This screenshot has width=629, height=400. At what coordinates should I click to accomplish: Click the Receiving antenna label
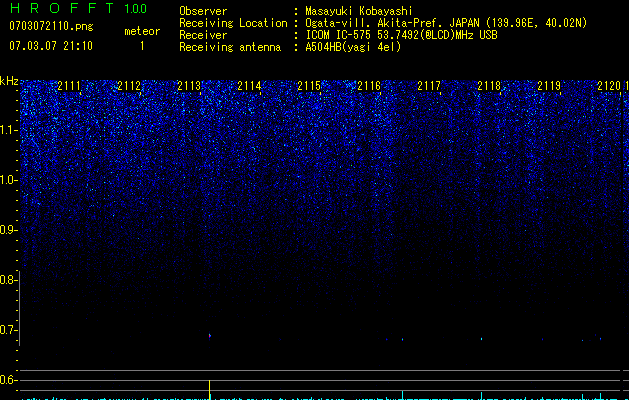[x=230, y=47]
